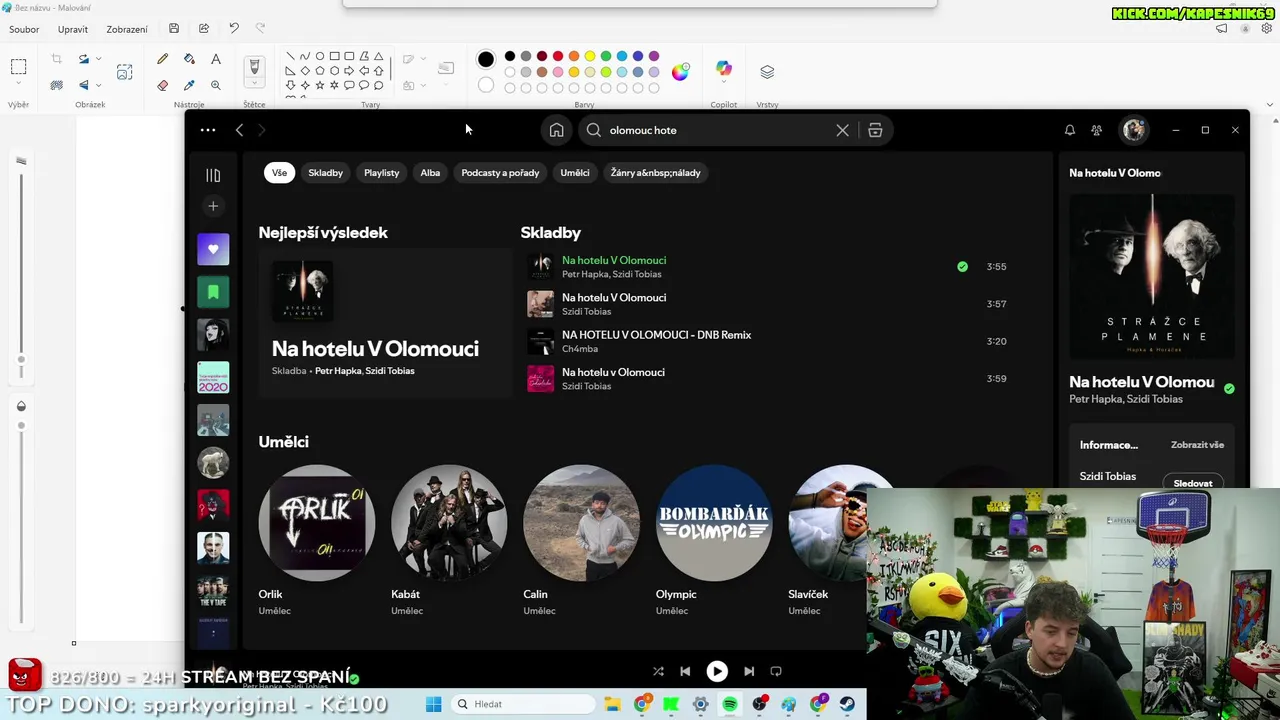Select Paint primary black color circle

(486, 59)
